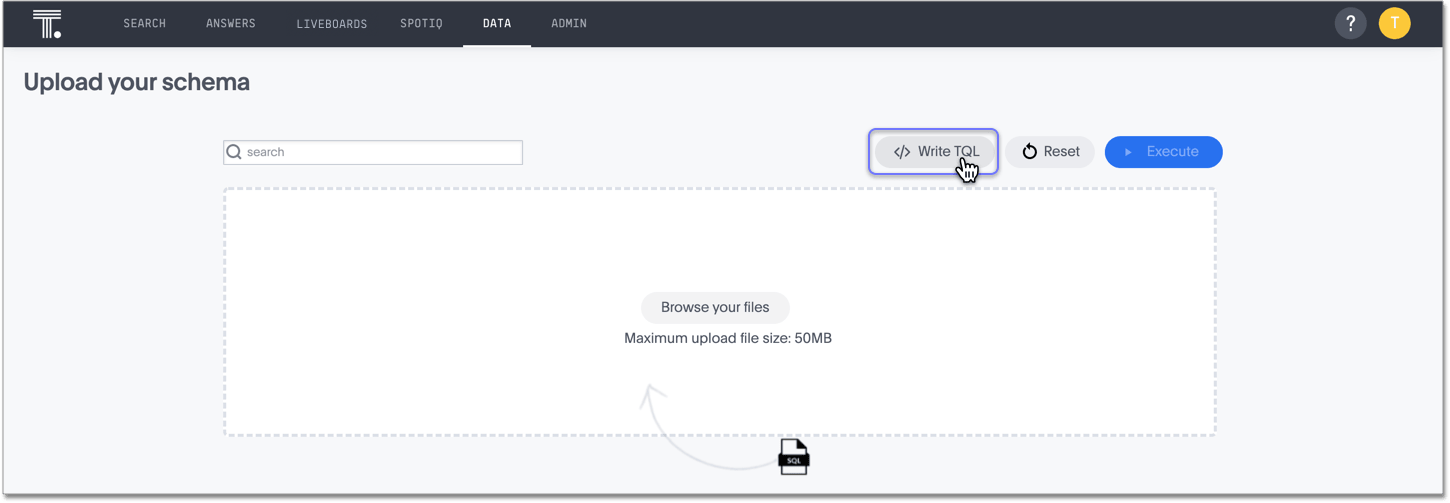The height and width of the screenshot is (503, 1450).
Task: Go to the Search tab
Action: point(145,23)
